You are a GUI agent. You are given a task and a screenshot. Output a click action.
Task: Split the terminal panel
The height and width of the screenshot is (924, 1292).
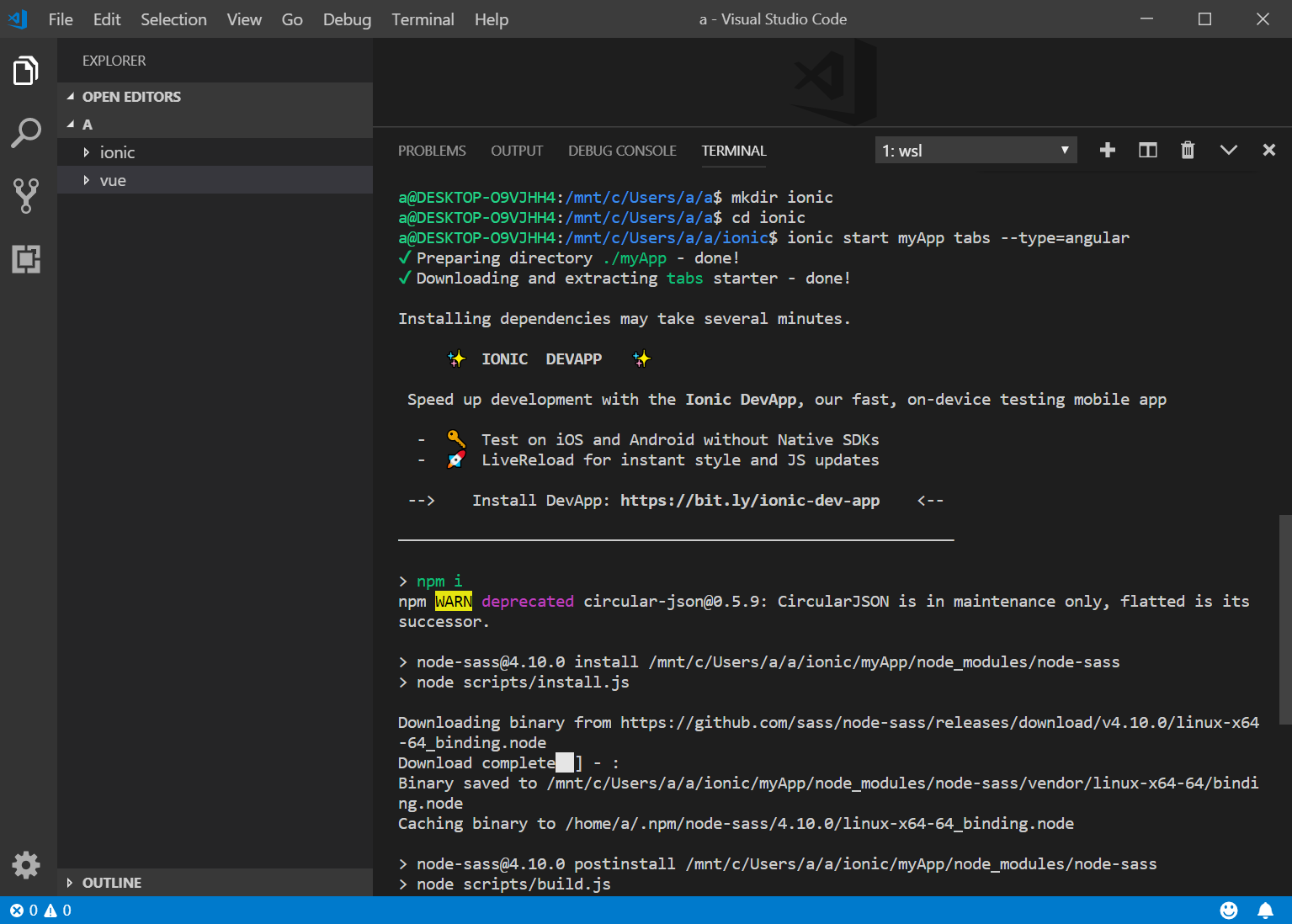(1148, 150)
